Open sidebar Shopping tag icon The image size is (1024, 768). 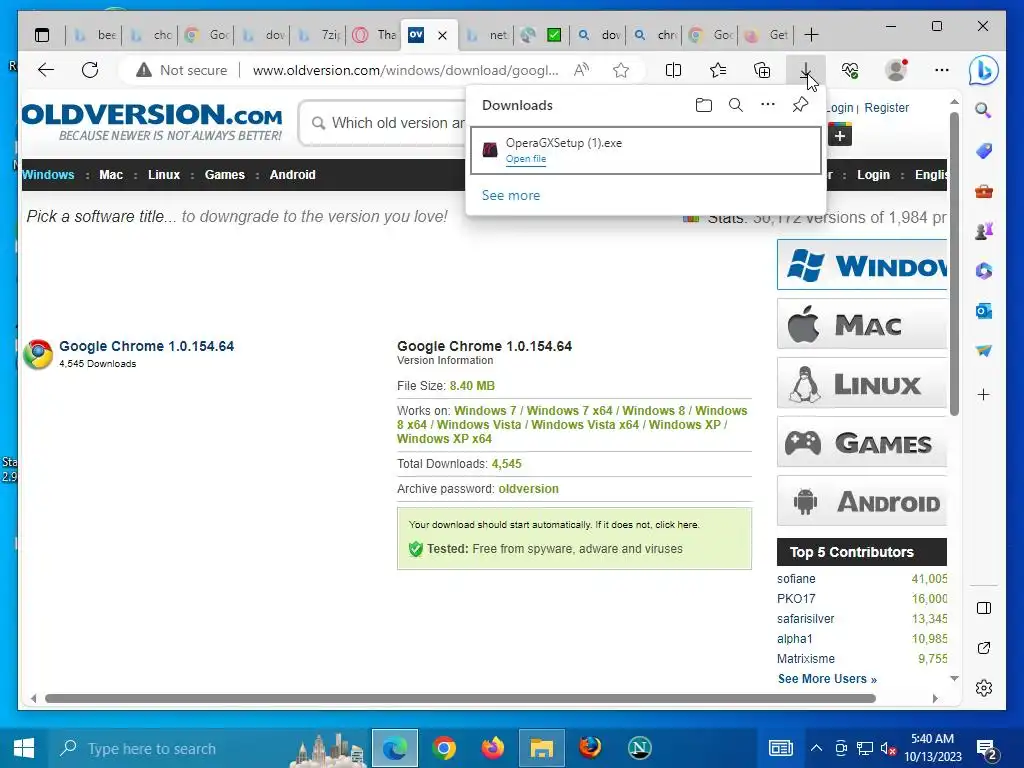tap(984, 152)
